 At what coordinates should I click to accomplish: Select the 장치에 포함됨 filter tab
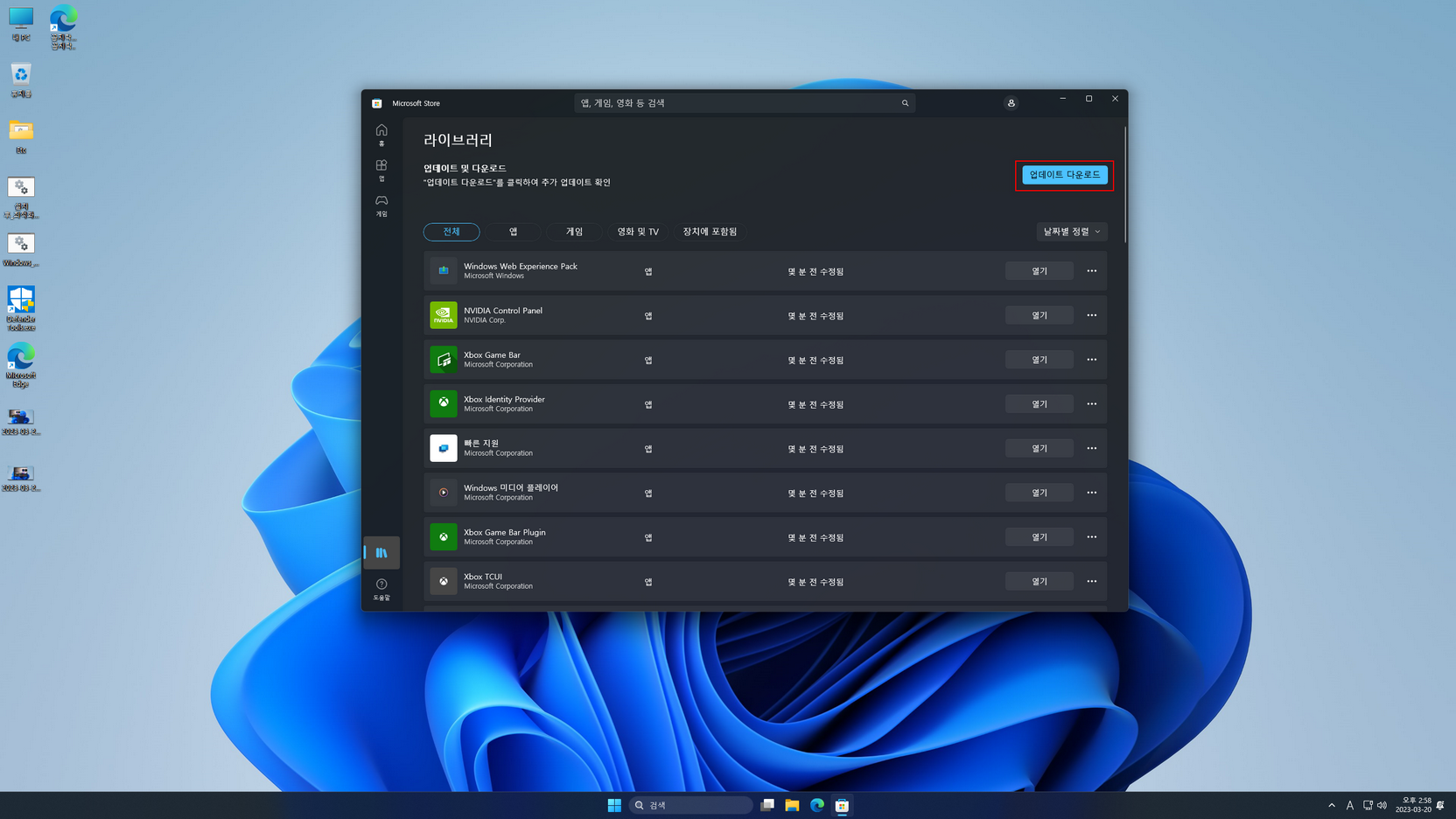[x=710, y=232]
